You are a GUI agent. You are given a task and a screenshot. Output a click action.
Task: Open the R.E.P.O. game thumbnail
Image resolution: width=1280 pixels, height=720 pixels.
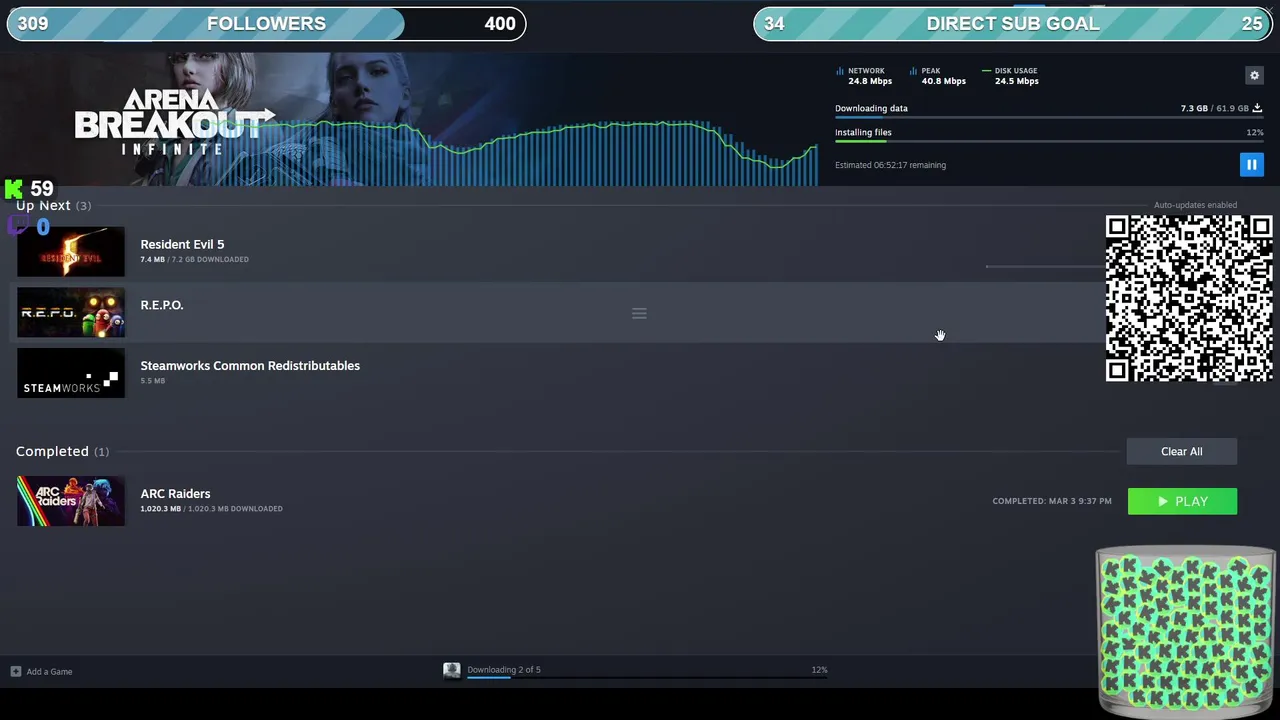pyautogui.click(x=71, y=312)
